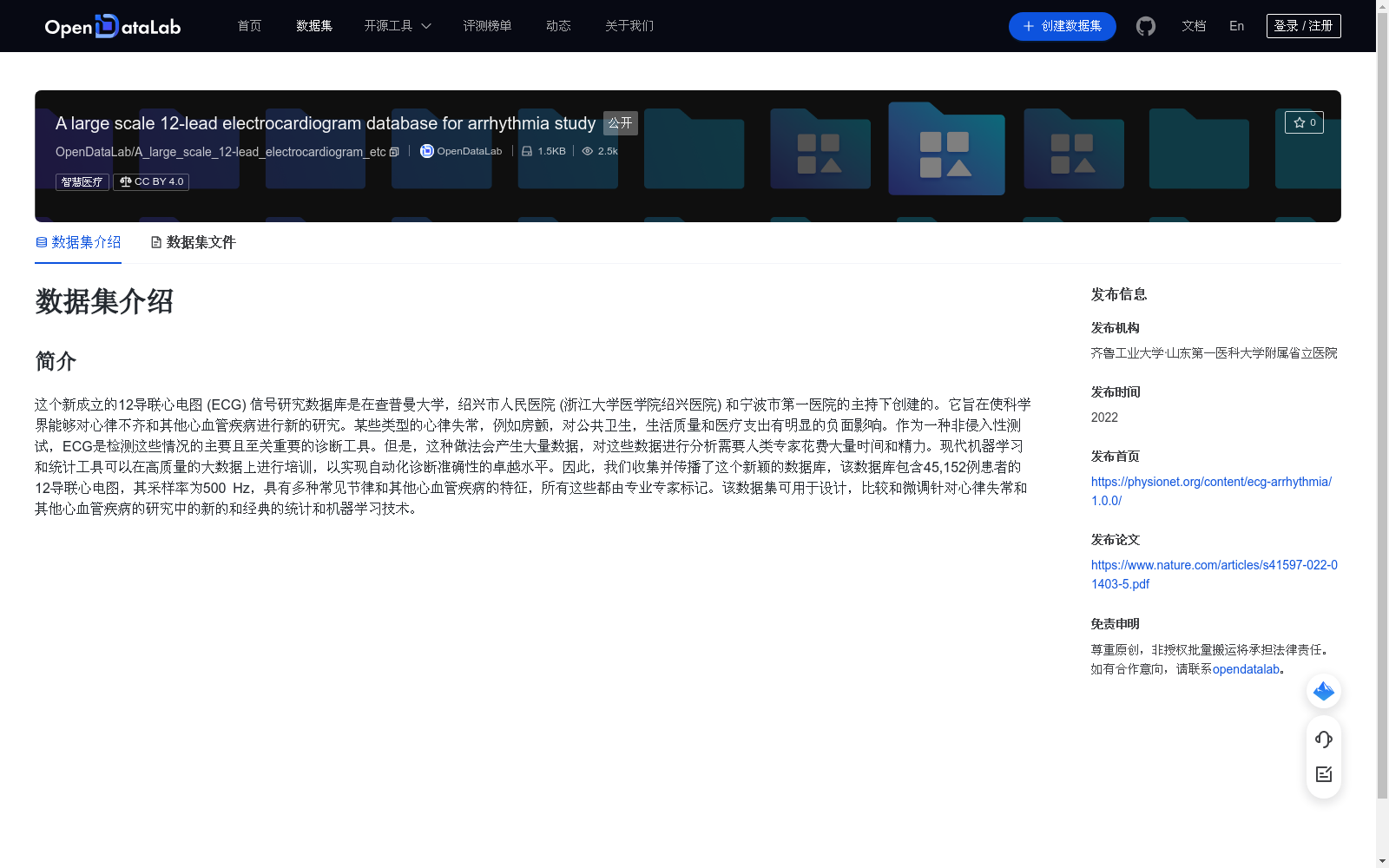Click the 发布时间 value 2022
Screen dimensions: 1389x868
(1104, 418)
